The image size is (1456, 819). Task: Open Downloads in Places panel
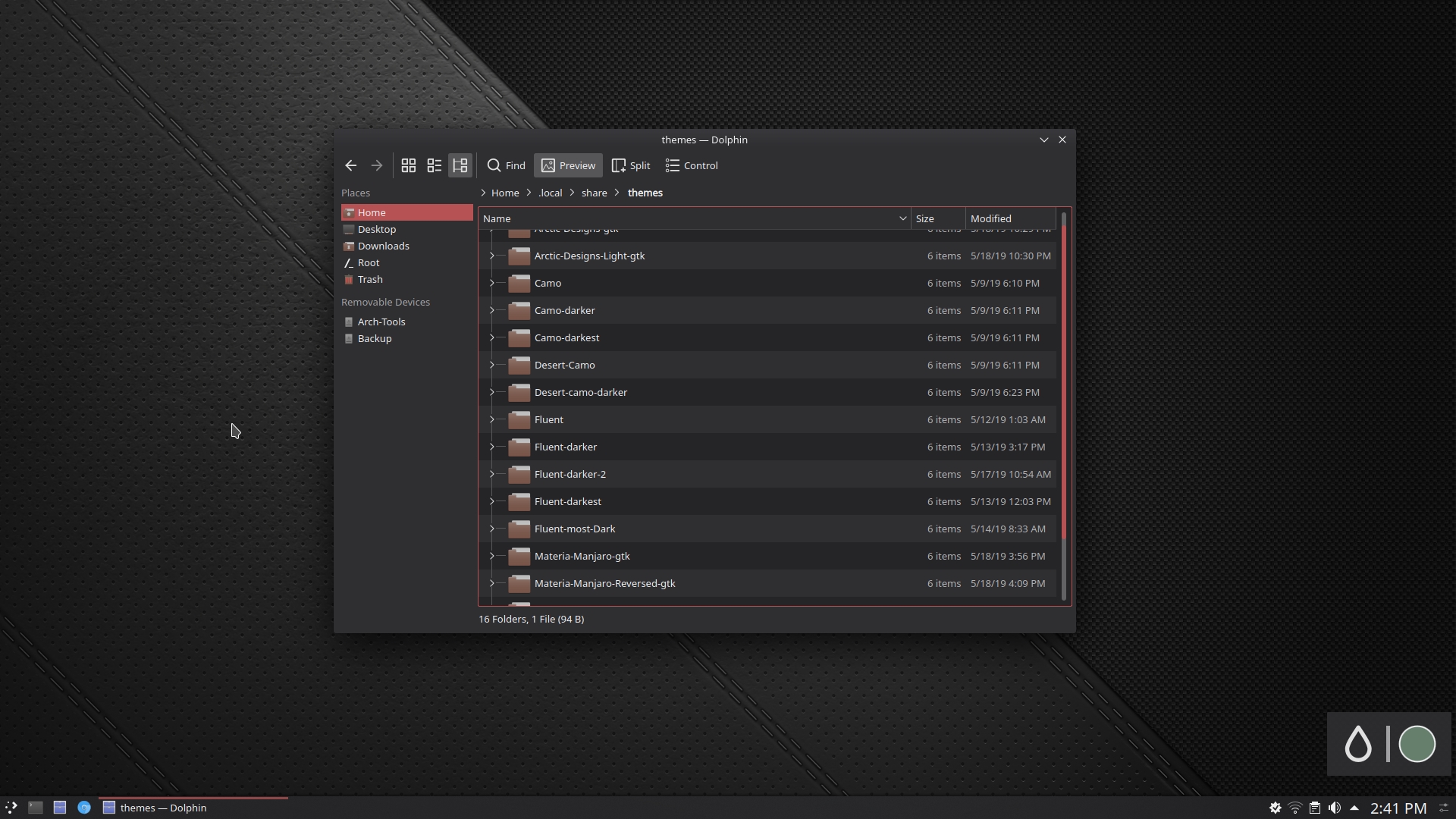tap(406, 246)
